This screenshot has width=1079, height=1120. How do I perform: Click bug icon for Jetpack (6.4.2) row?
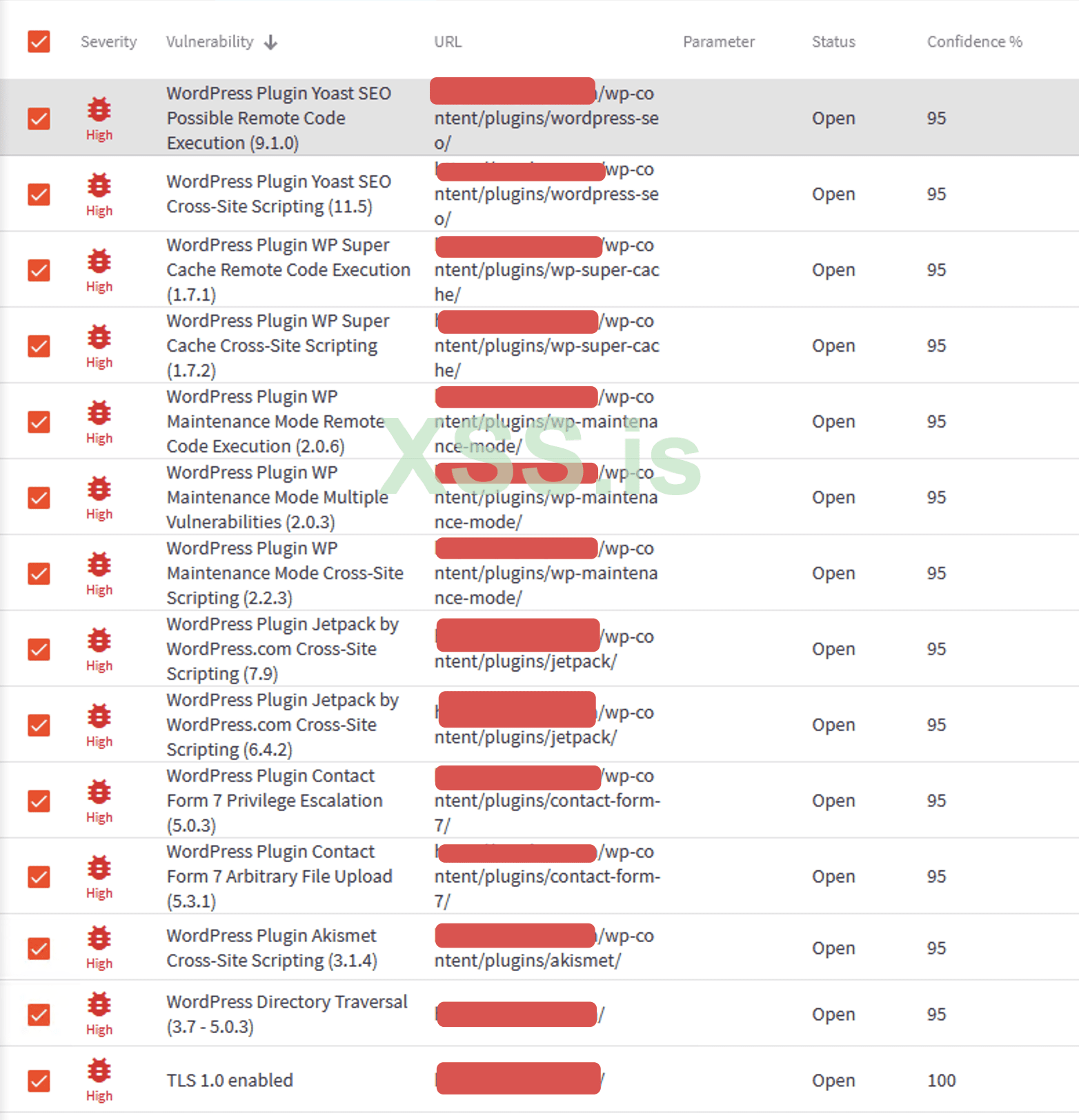(x=99, y=716)
